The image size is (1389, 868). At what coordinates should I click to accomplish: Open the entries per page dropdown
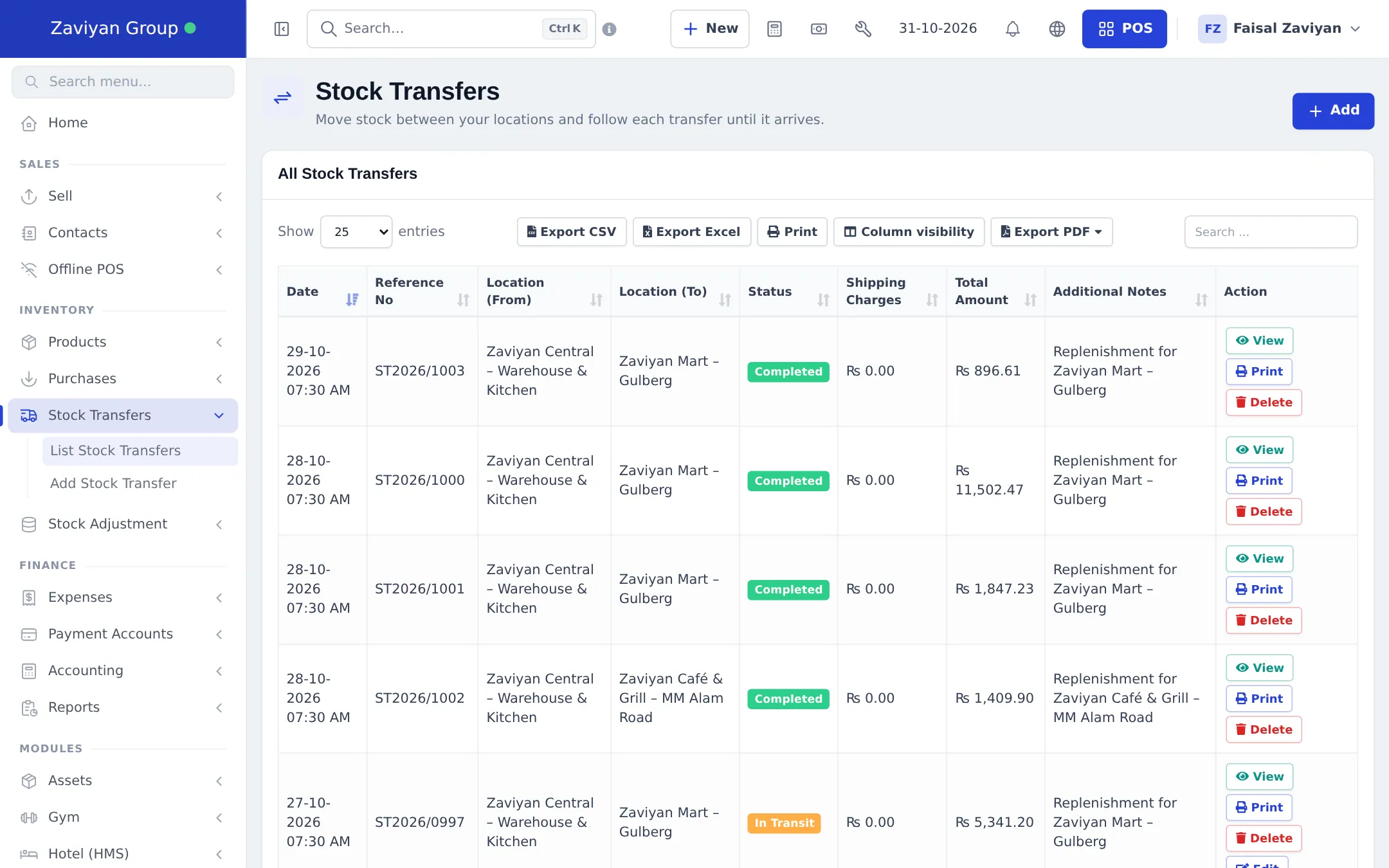tap(356, 231)
